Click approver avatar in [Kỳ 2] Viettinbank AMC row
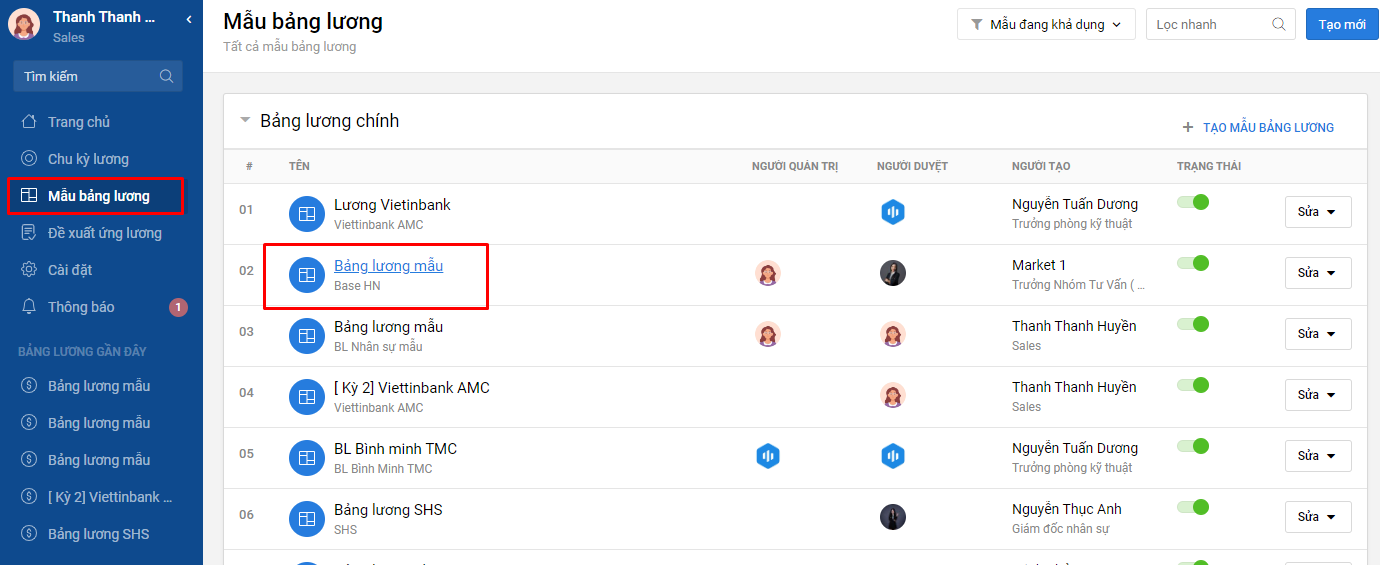The image size is (1380, 565). 893,395
